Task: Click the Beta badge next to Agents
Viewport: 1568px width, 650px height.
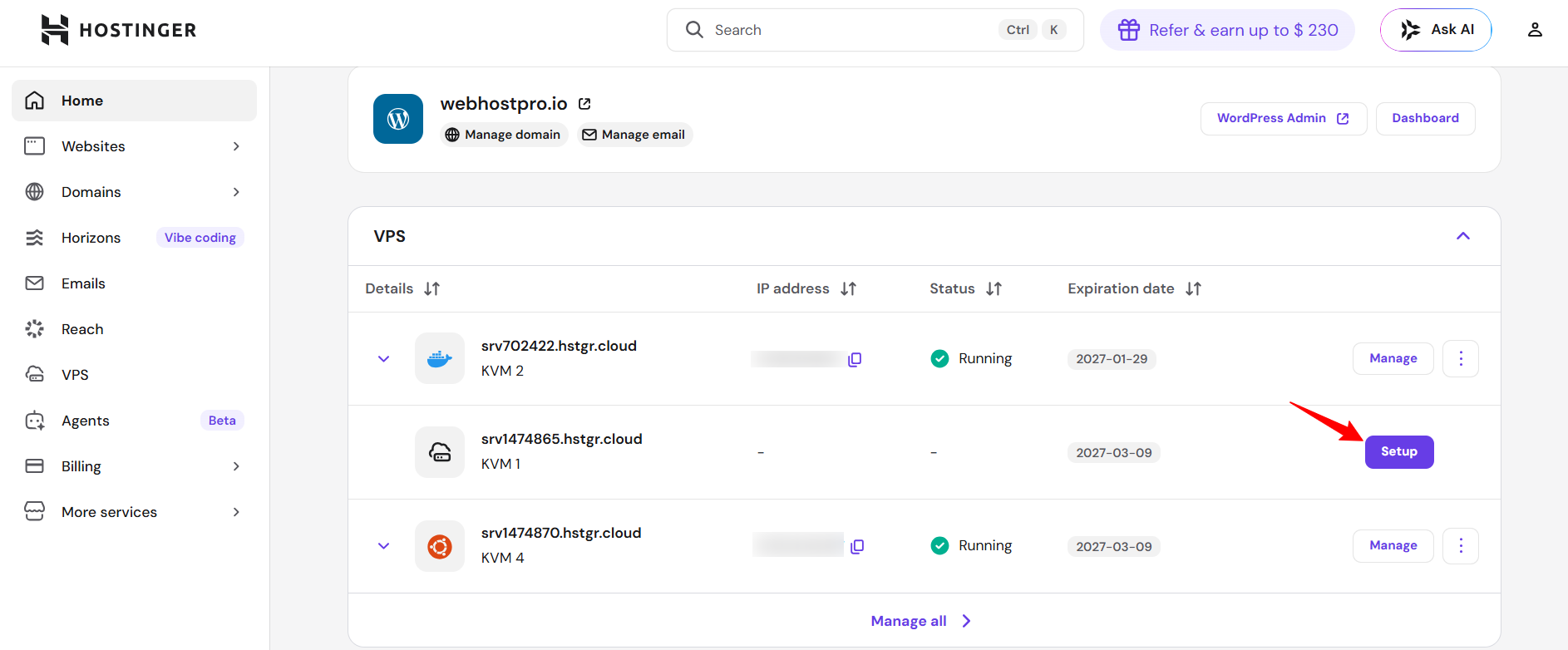Action: point(222,421)
